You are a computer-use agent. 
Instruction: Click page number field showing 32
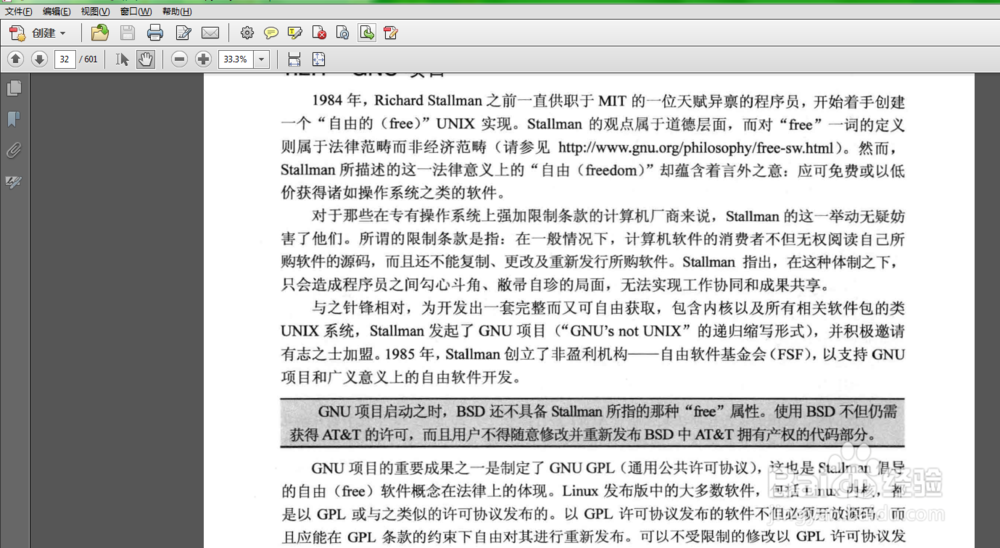click(x=64, y=59)
